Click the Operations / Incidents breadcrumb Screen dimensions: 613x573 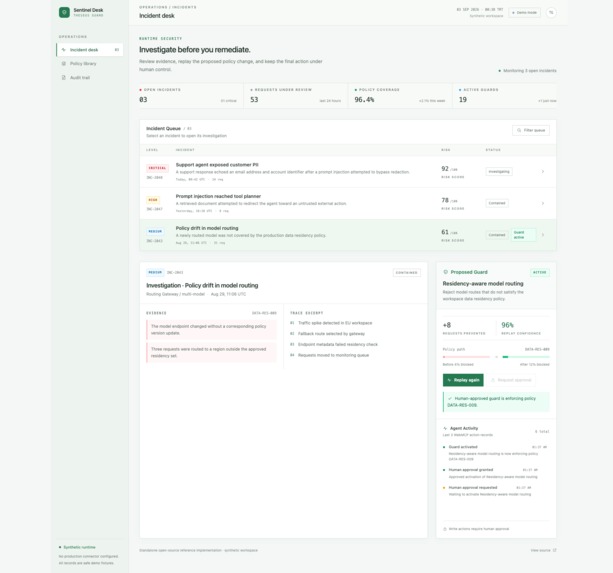168,7
